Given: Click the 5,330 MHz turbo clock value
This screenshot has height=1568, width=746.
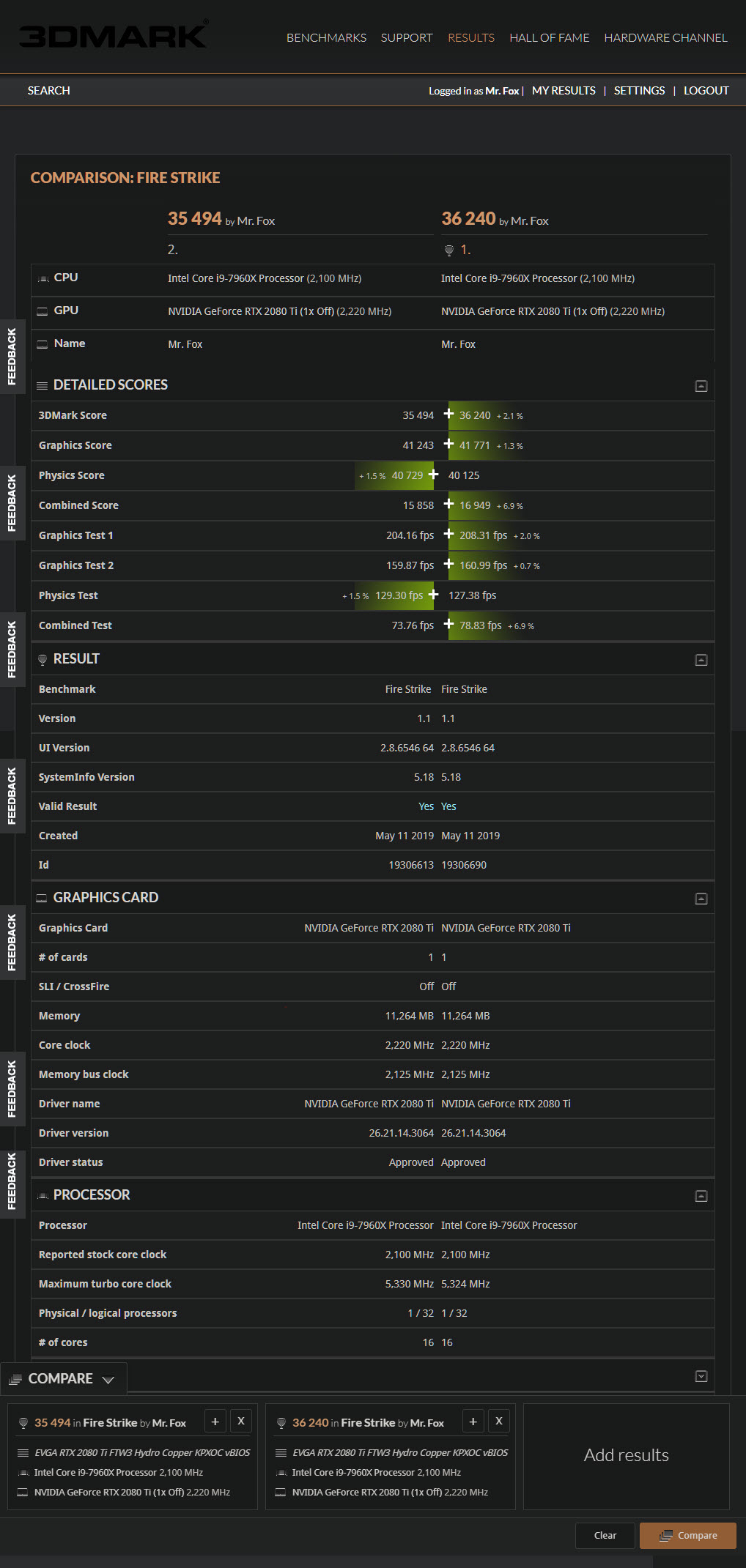Looking at the screenshot, I should click(410, 1284).
